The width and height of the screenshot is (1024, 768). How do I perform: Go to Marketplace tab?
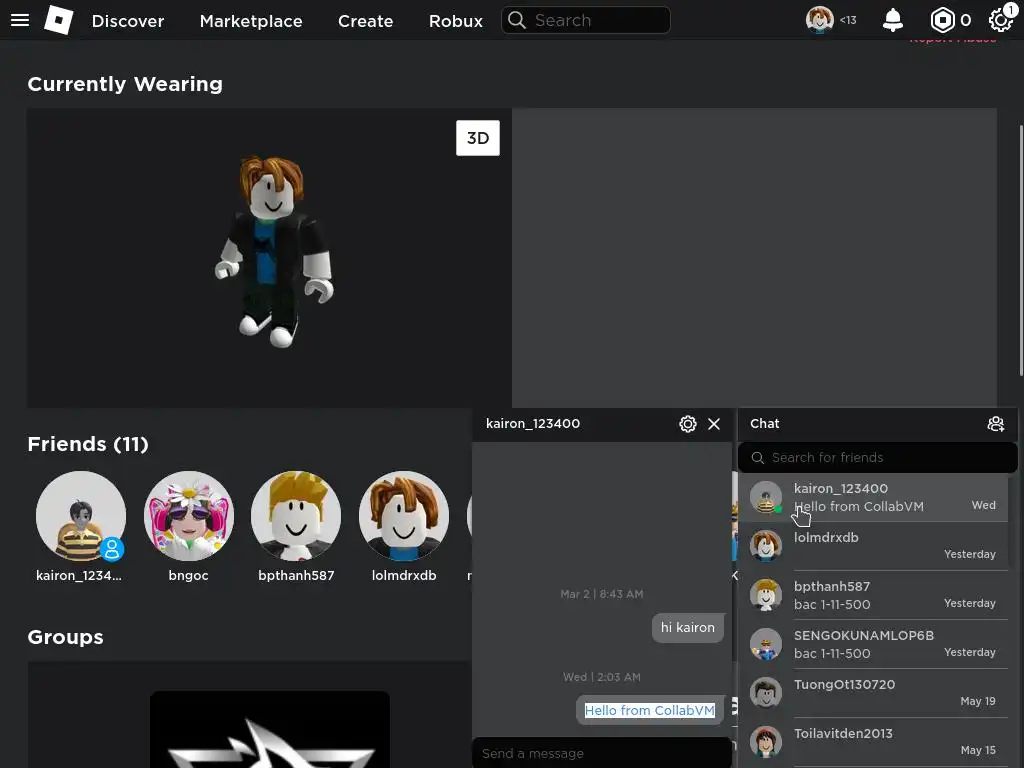click(251, 21)
